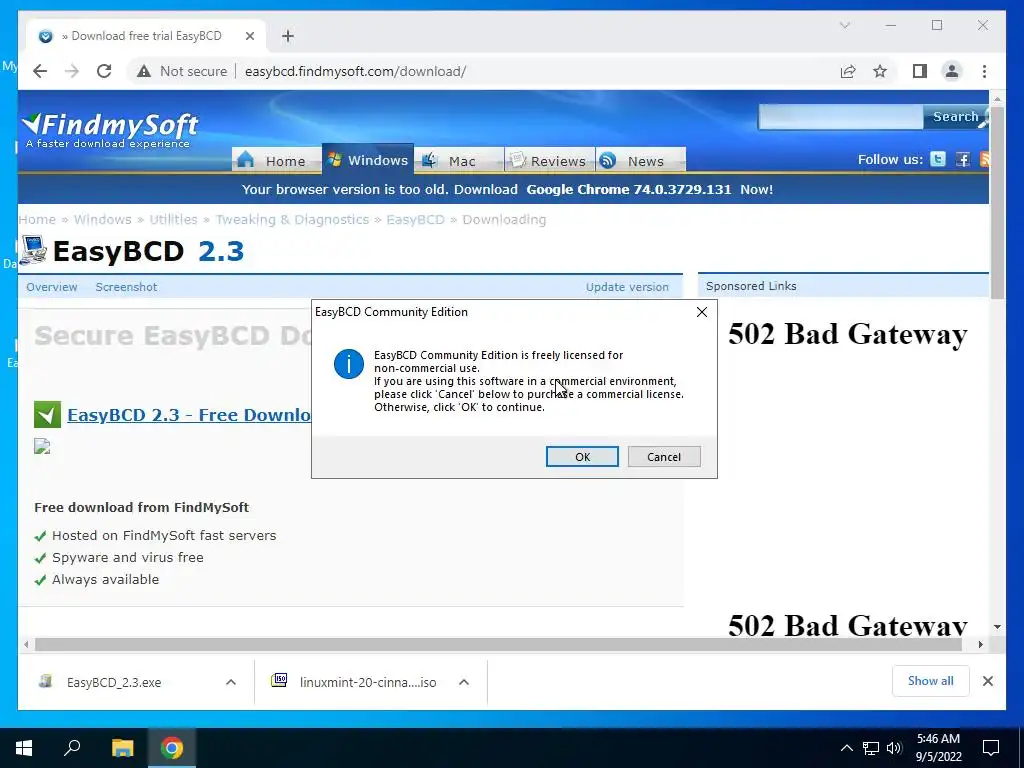Click the address bar URL

point(355,71)
